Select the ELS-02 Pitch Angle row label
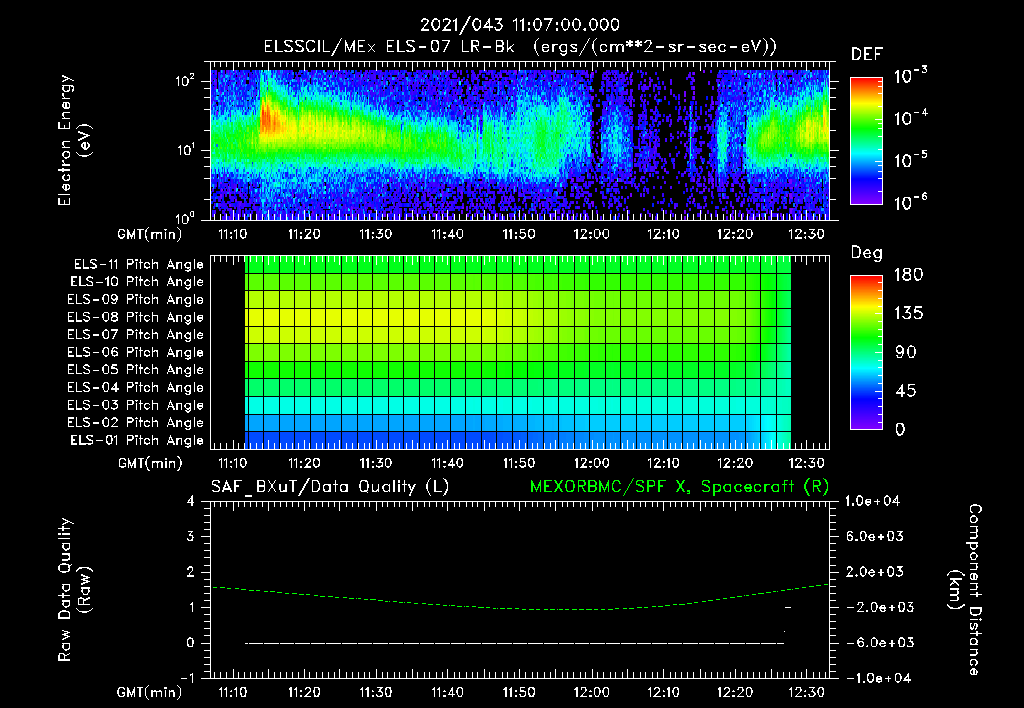The height and width of the screenshot is (708, 1024). 136,423
